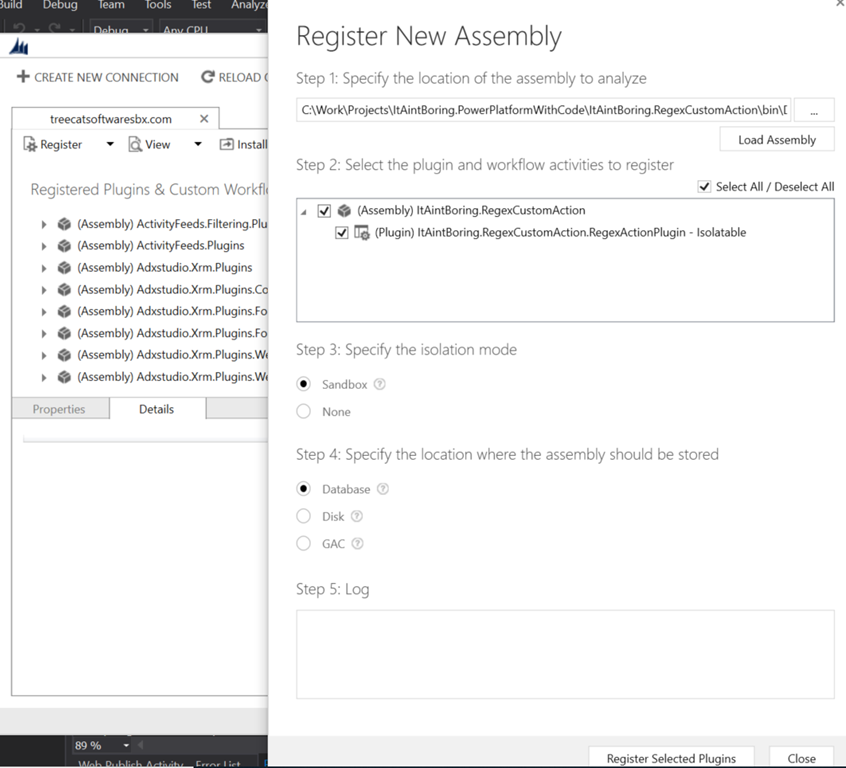Viewport: 846px width, 768px height.
Task: Switch to the Details tab
Action: (157, 409)
